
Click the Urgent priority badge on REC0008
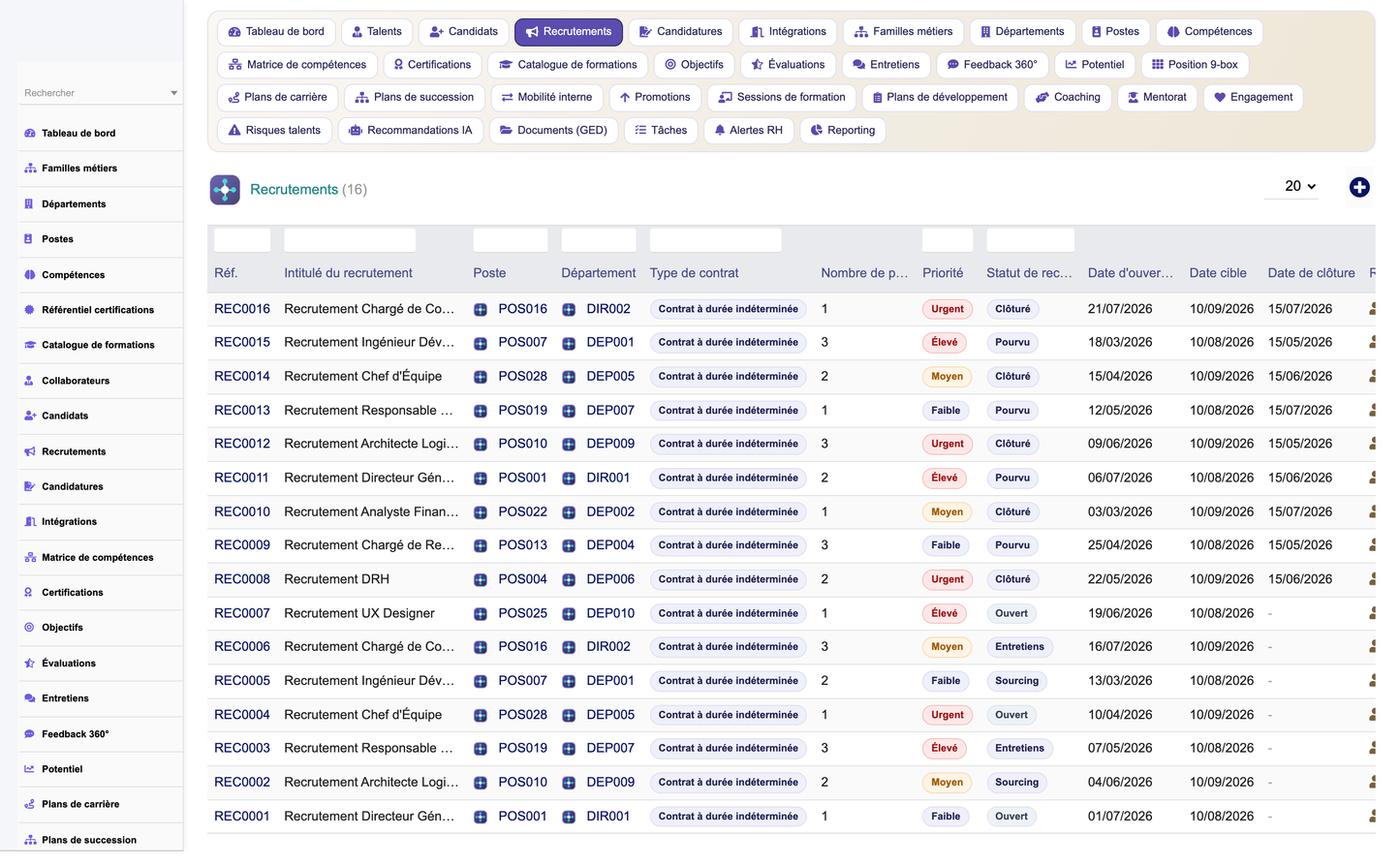(x=947, y=579)
